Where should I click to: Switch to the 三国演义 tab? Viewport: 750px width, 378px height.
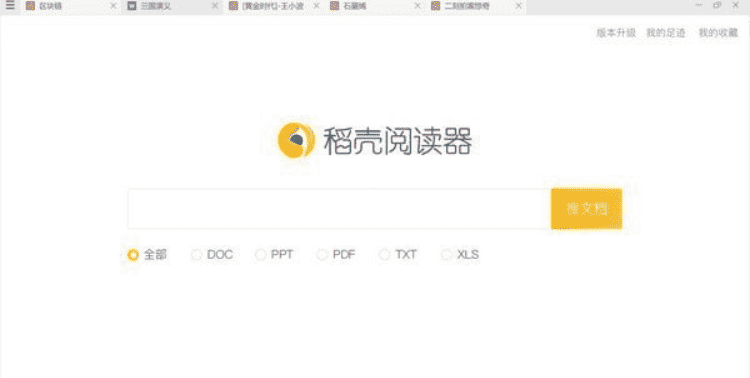(172, 6)
